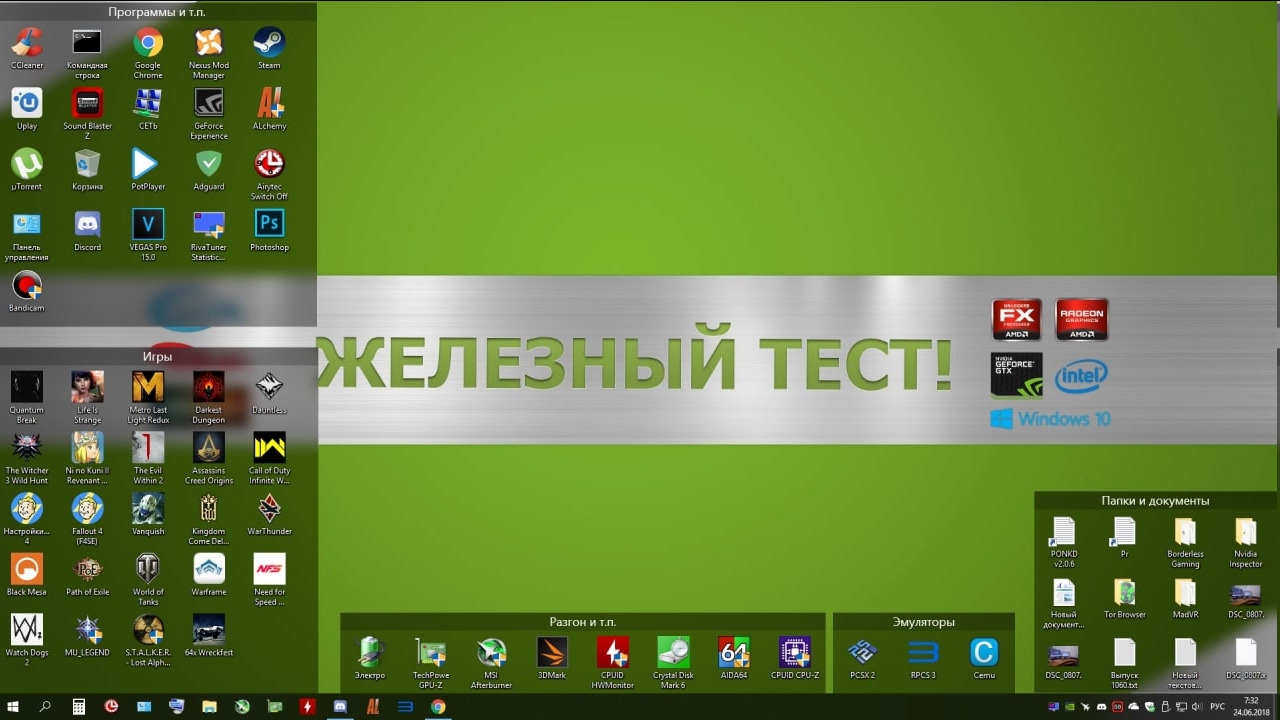Open the World of Tanks shortcut
1280x720 pixels.
click(x=148, y=570)
